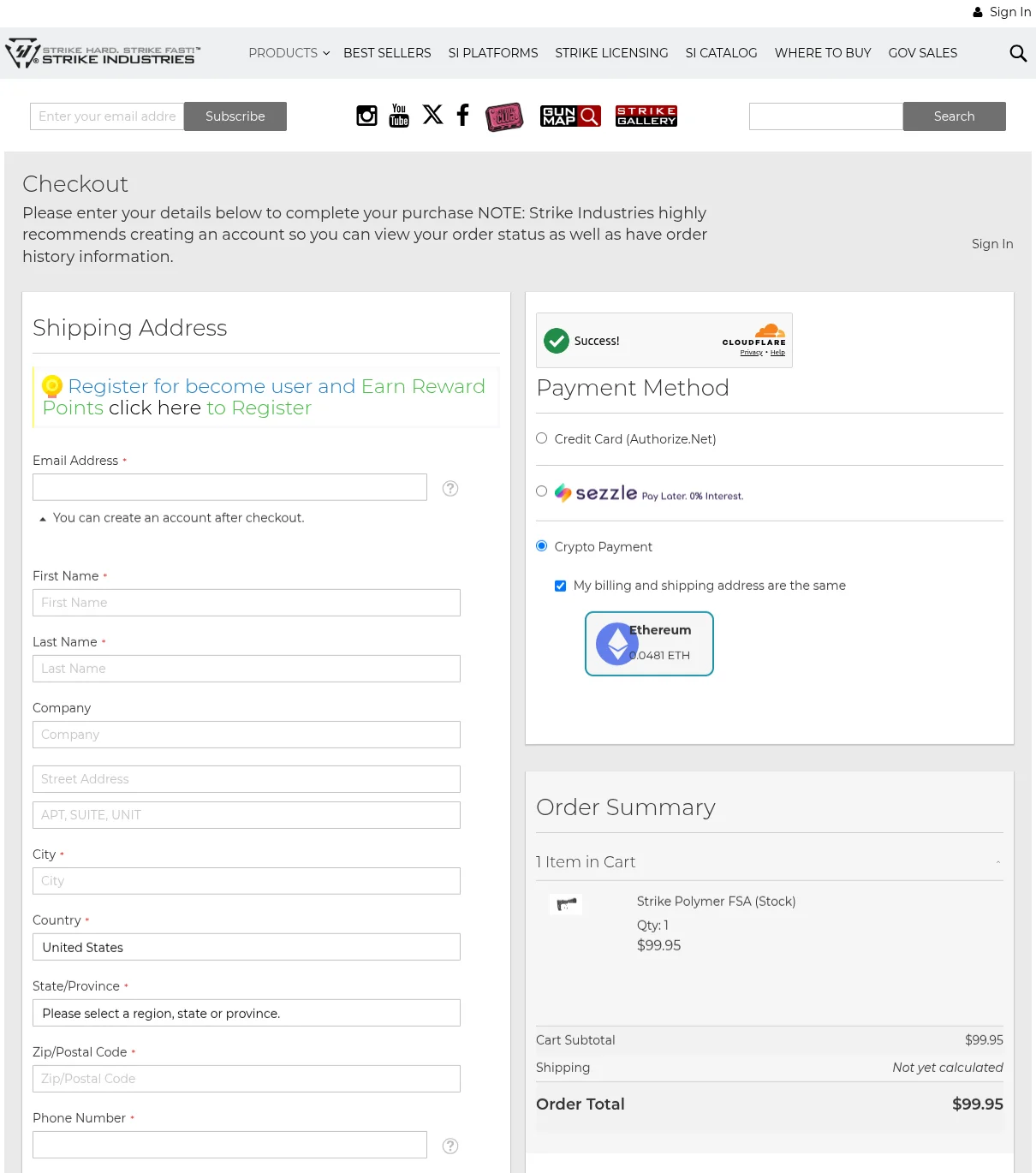Open the Instagram social icon
Screen dimensions: 1036x1173
[366, 116]
